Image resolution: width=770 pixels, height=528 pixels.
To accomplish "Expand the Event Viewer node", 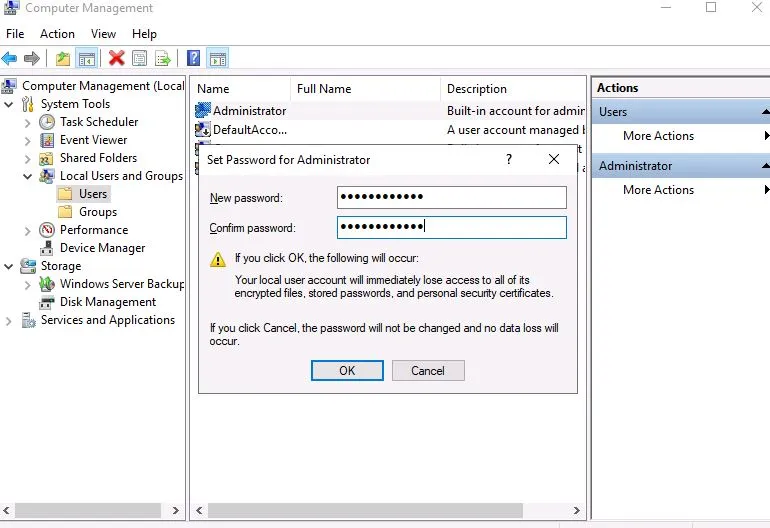I will 28,141.
